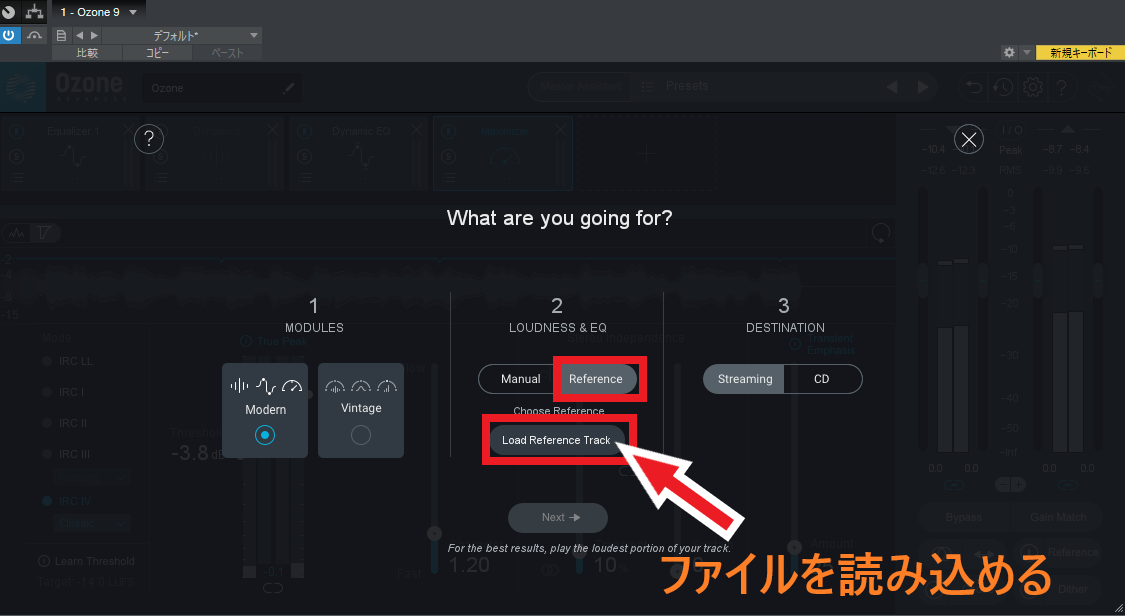Screen dimensions: 1125x616
Task: Click the Gain Match button
Action: (1058, 517)
